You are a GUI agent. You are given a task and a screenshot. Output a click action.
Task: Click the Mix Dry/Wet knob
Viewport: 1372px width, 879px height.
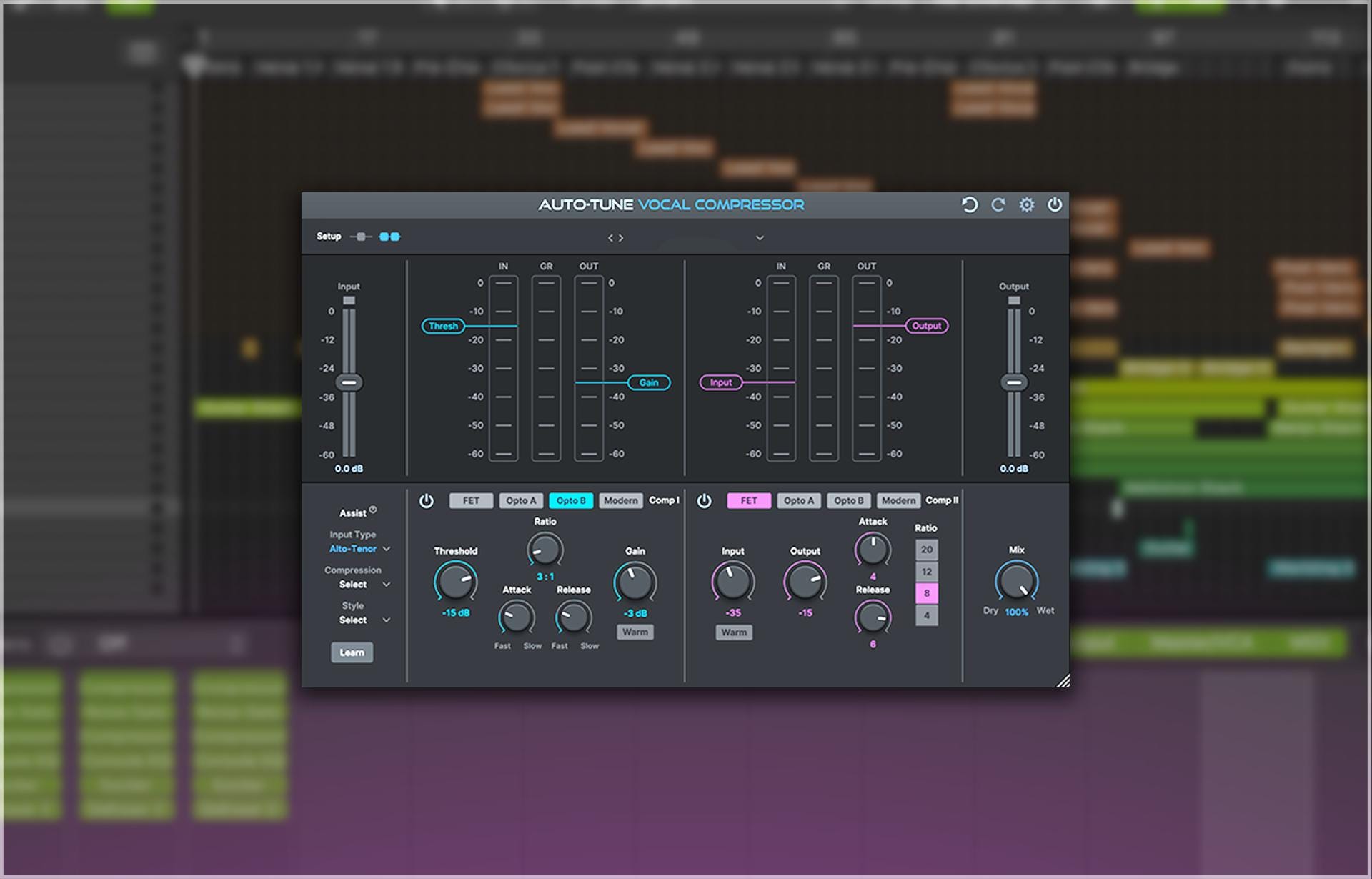click(x=1017, y=581)
